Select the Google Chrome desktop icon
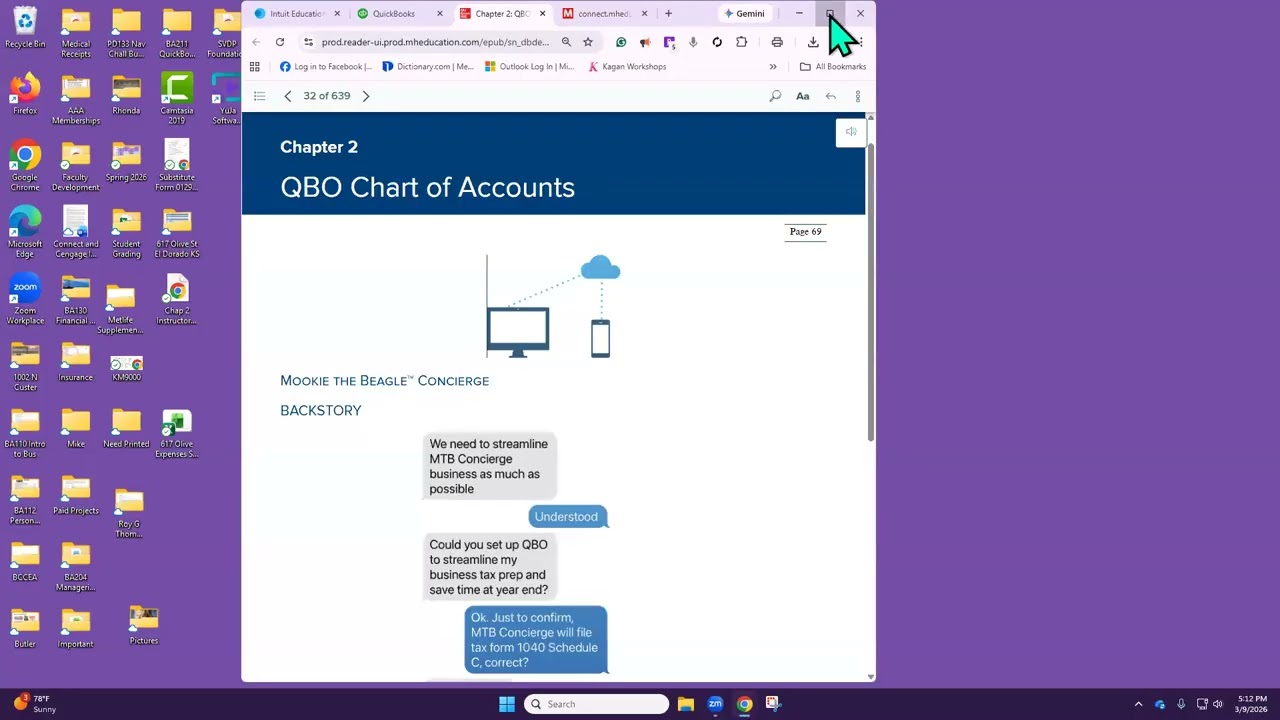 pos(25,166)
